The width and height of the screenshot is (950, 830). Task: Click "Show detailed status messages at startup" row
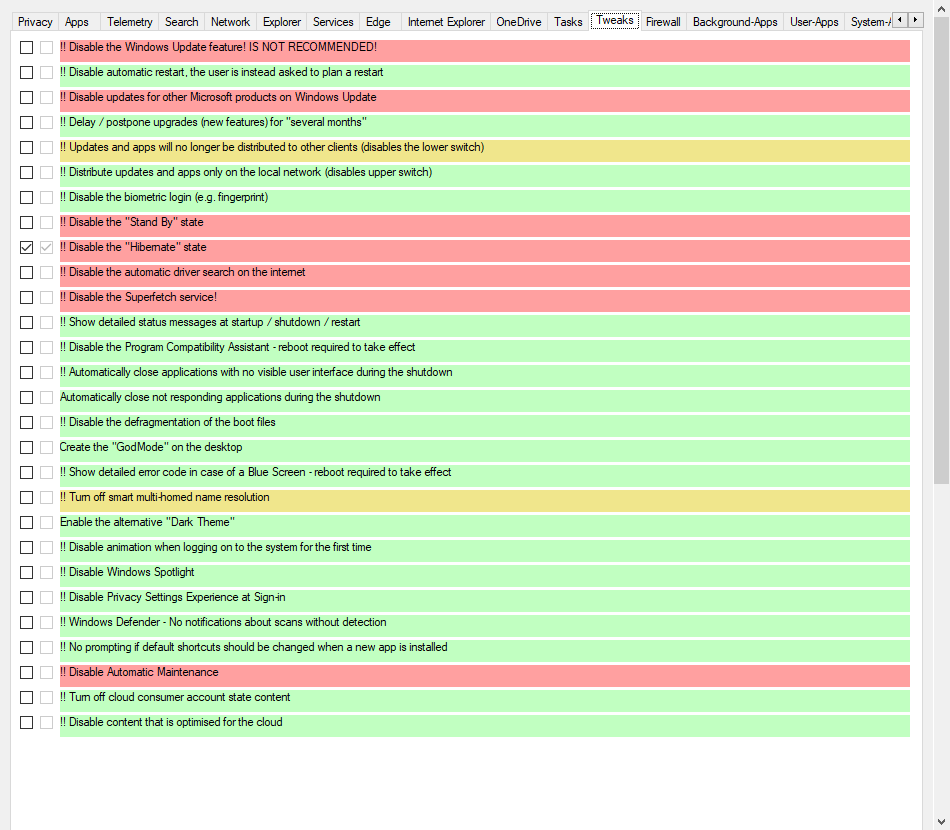[485, 326]
